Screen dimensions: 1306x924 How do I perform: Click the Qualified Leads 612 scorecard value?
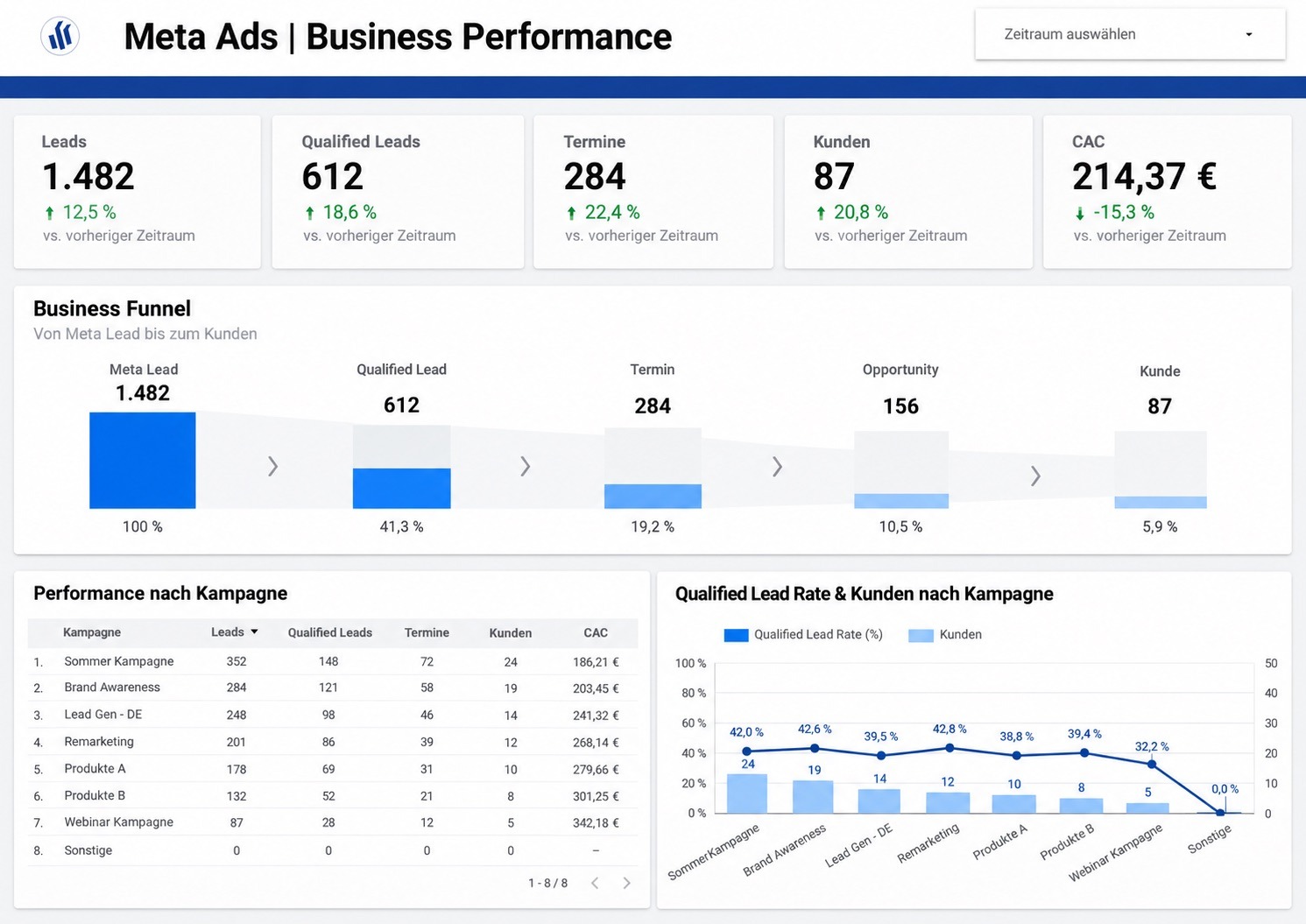click(x=332, y=177)
